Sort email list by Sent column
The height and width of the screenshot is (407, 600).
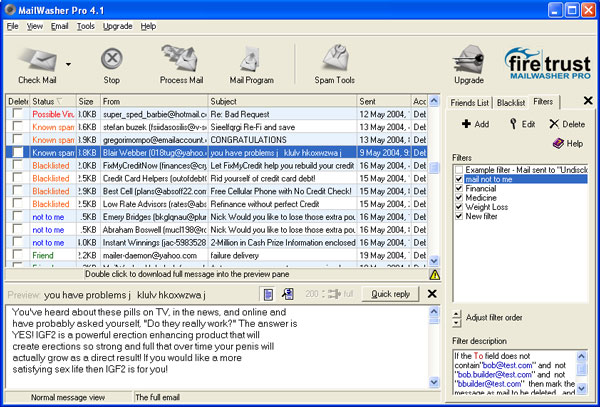(384, 101)
